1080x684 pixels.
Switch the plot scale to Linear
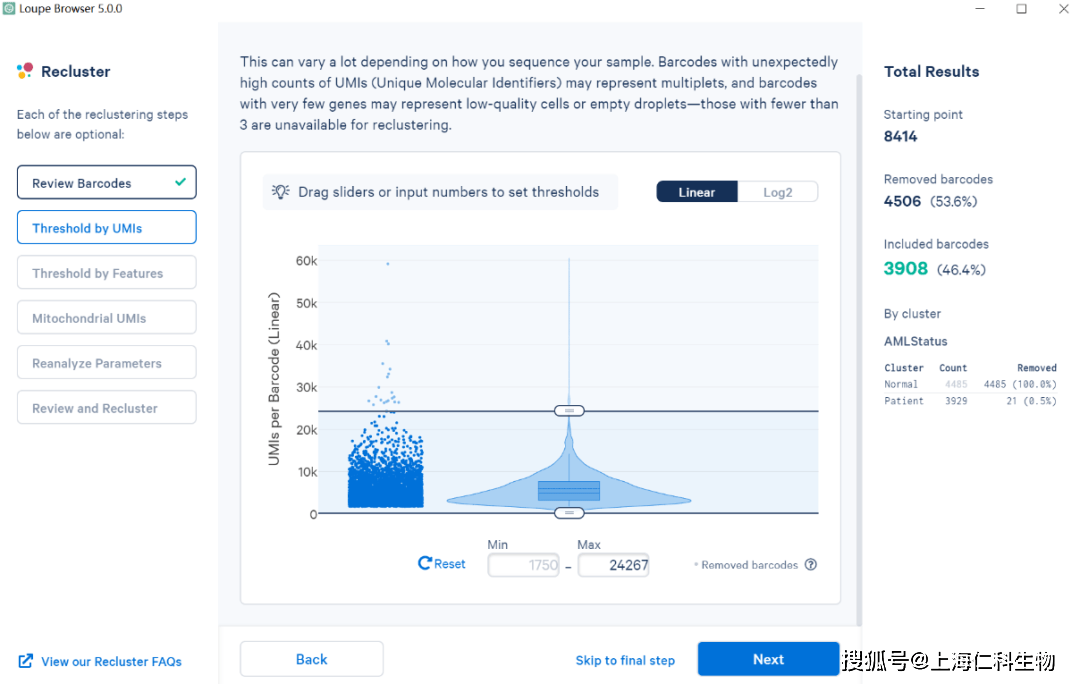point(697,192)
